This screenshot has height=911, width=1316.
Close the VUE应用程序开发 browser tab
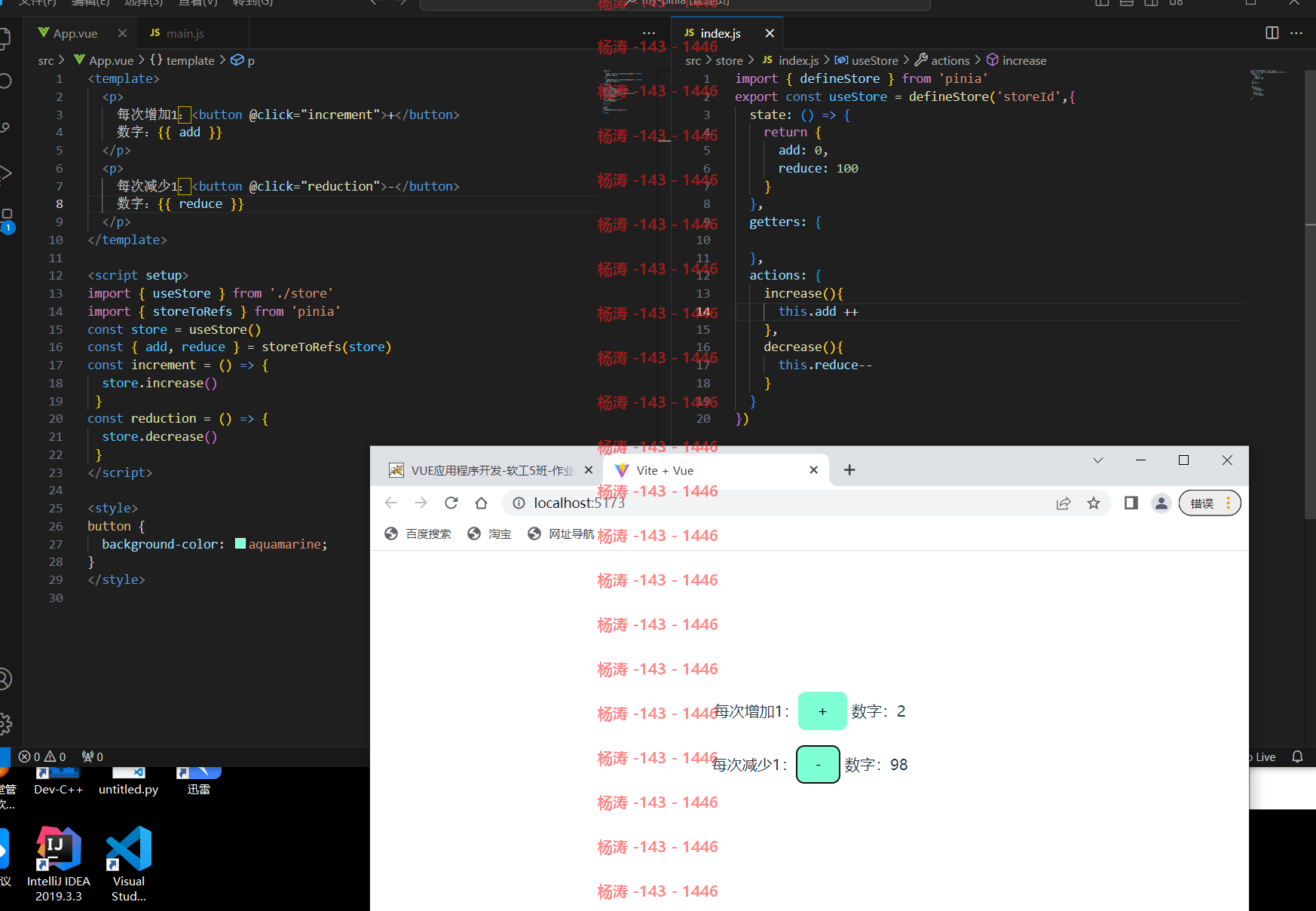tap(589, 470)
